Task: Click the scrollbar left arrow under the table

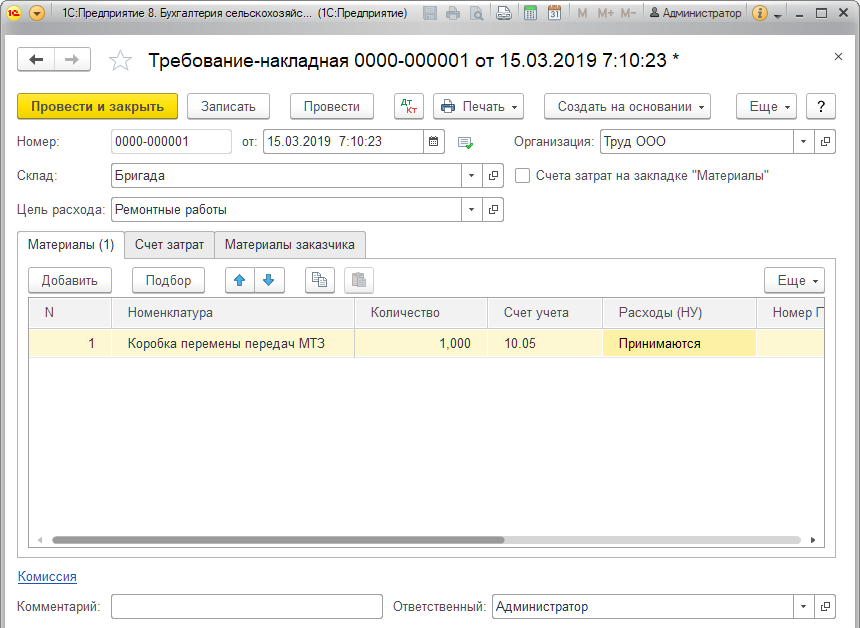Action: tap(39, 540)
